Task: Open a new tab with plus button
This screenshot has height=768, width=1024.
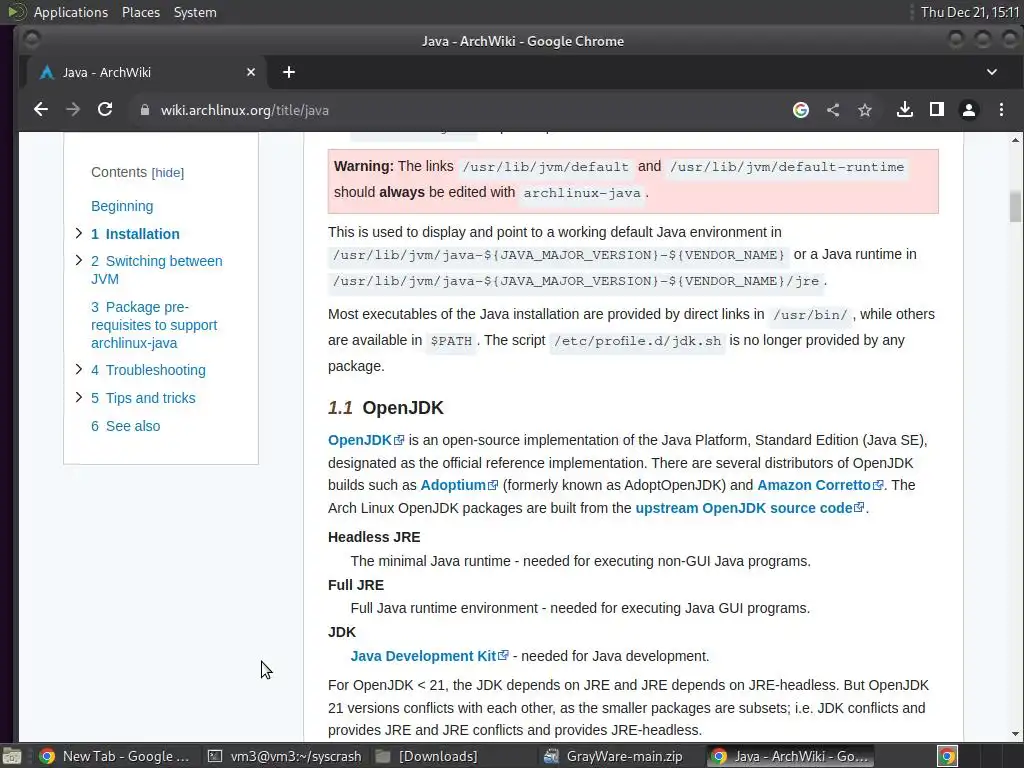Action: (x=289, y=72)
